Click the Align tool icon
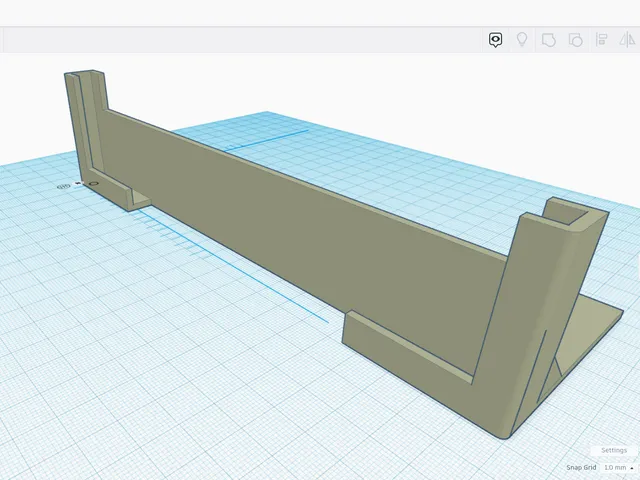The image size is (640, 480). pyautogui.click(x=602, y=40)
